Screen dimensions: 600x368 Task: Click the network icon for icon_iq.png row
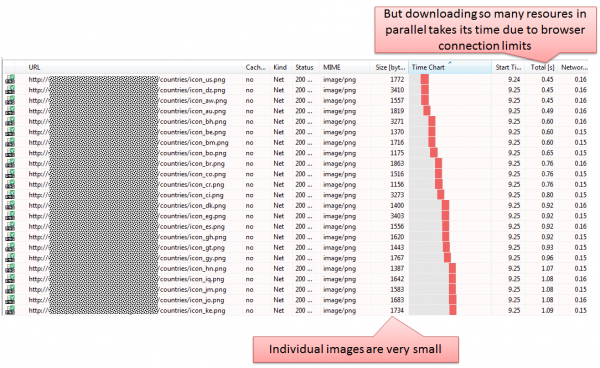point(10,279)
